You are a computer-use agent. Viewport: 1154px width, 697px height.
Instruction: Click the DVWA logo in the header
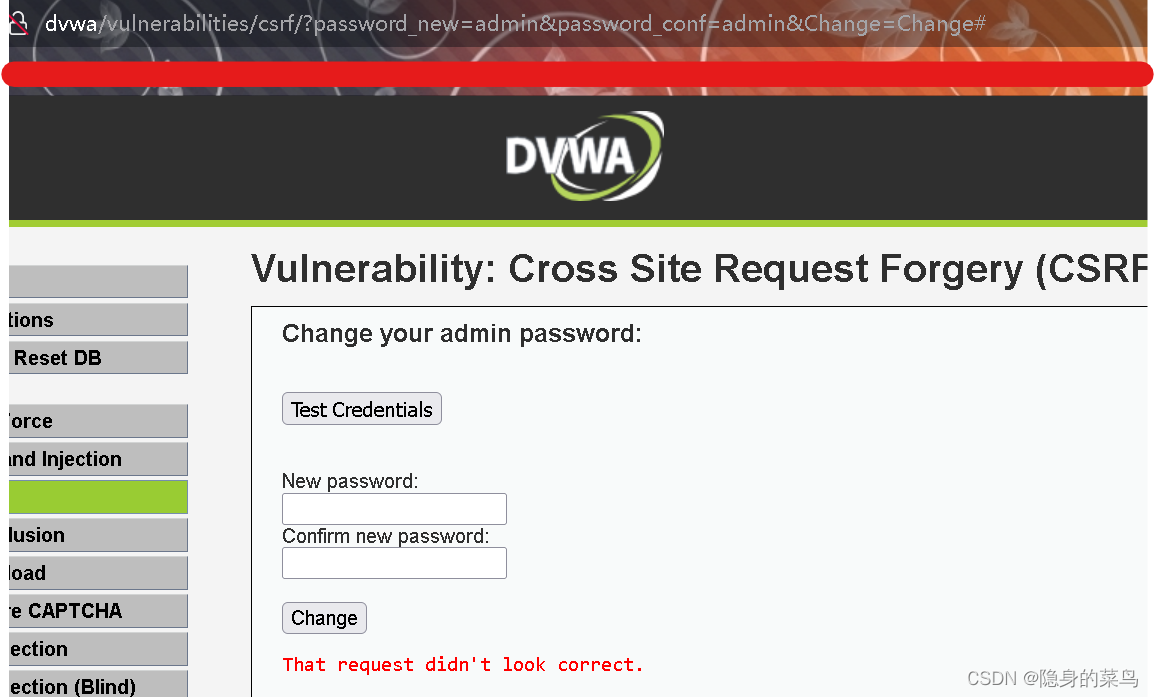[x=584, y=156]
